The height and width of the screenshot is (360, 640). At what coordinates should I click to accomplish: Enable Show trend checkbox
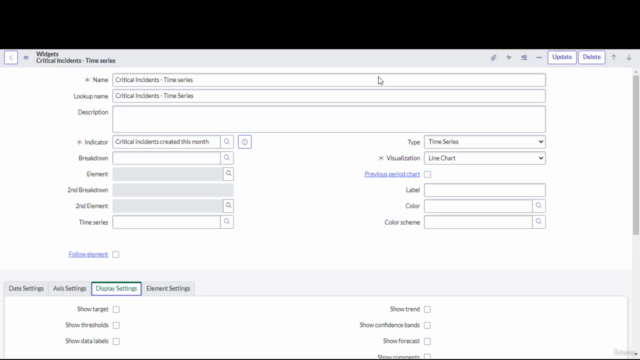click(x=427, y=309)
